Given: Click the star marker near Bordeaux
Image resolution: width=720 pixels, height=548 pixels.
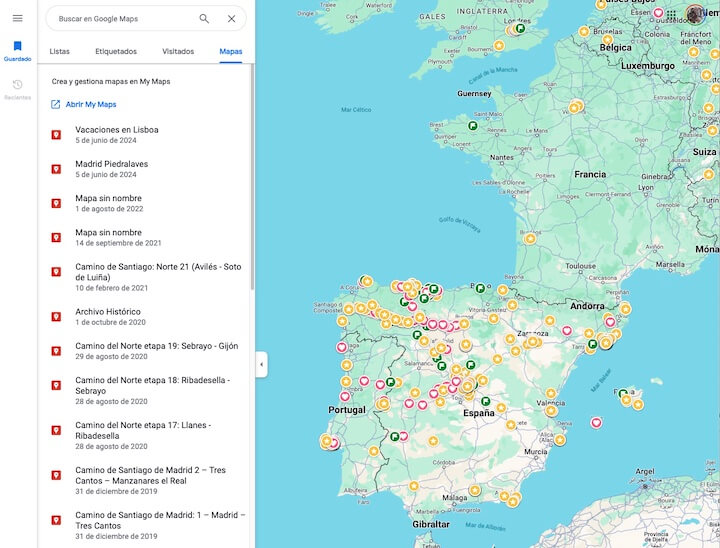Looking at the screenshot, I should pos(530,239).
